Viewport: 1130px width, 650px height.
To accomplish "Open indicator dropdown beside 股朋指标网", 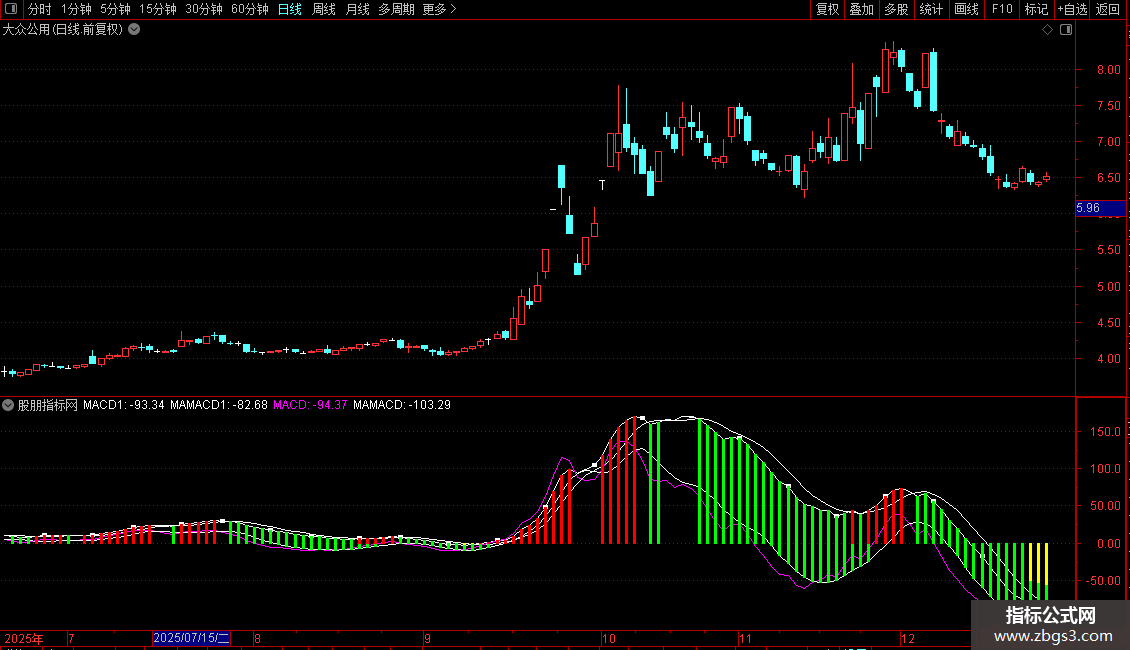I will pos(8,405).
